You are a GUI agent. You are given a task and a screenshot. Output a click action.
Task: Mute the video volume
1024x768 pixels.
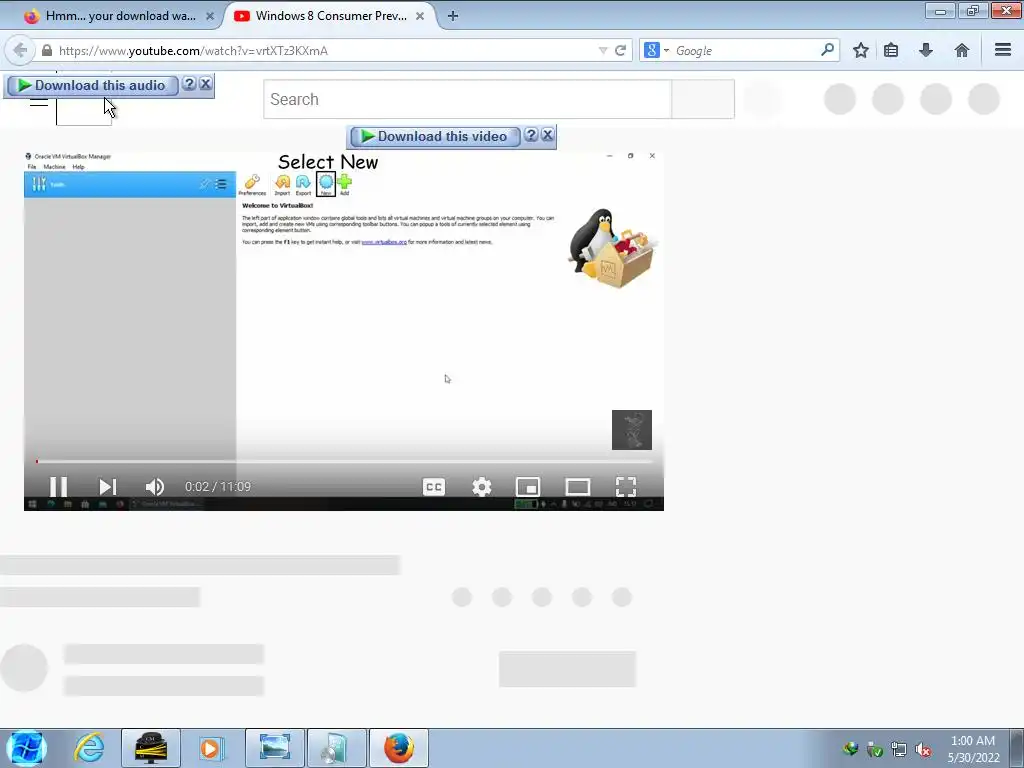[155, 487]
